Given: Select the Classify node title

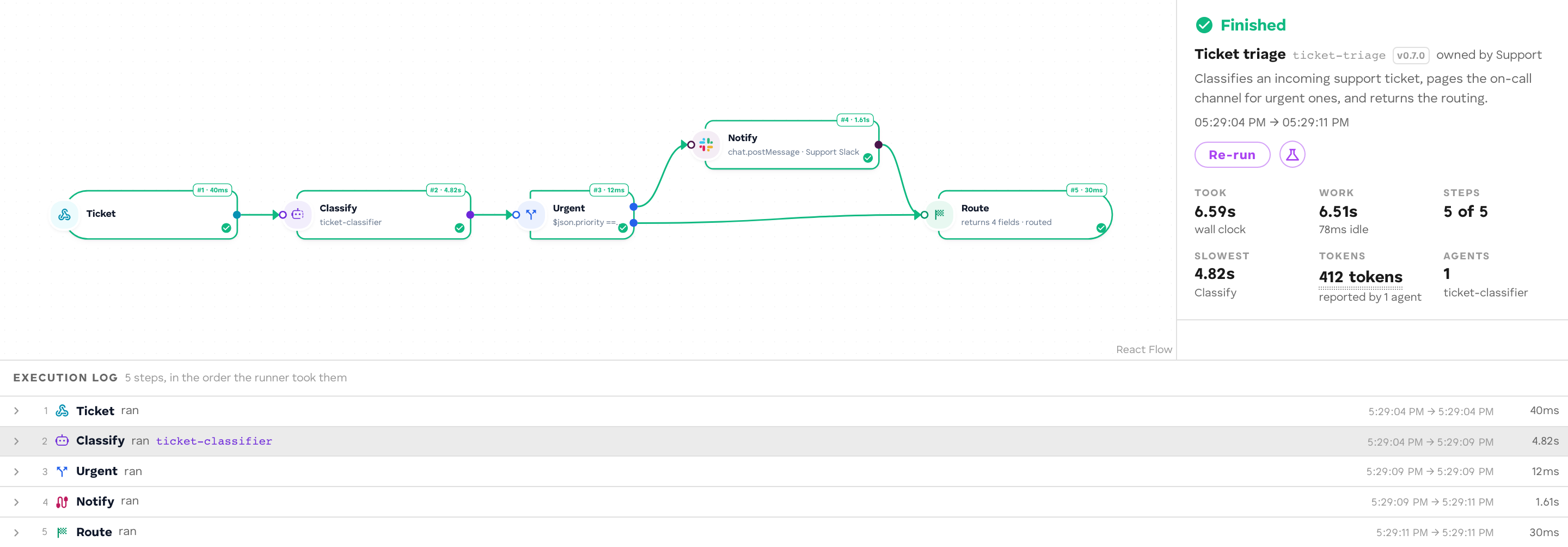Looking at the screenshot, I should click(339, 208).
